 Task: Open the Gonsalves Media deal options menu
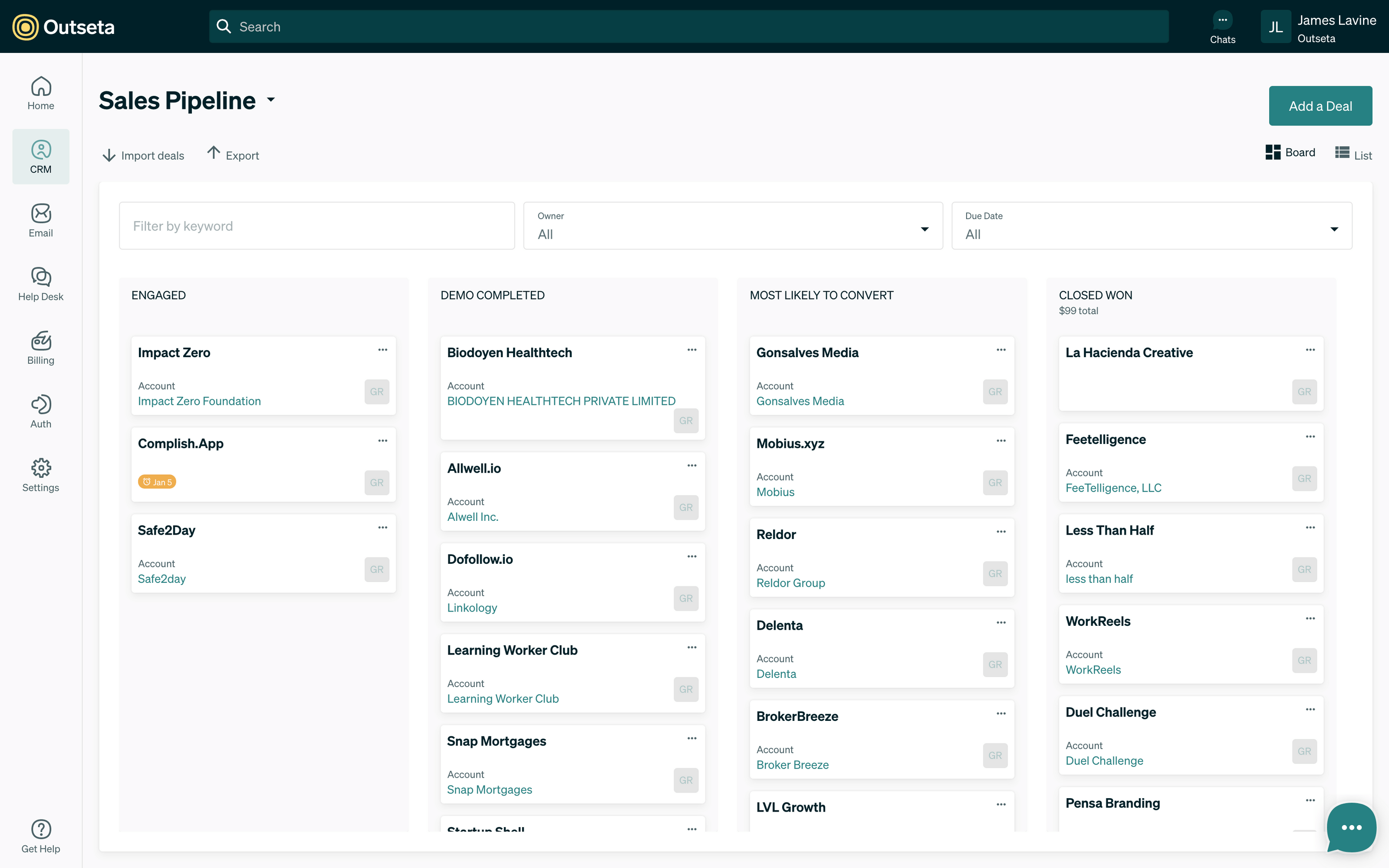(1001, 350)
